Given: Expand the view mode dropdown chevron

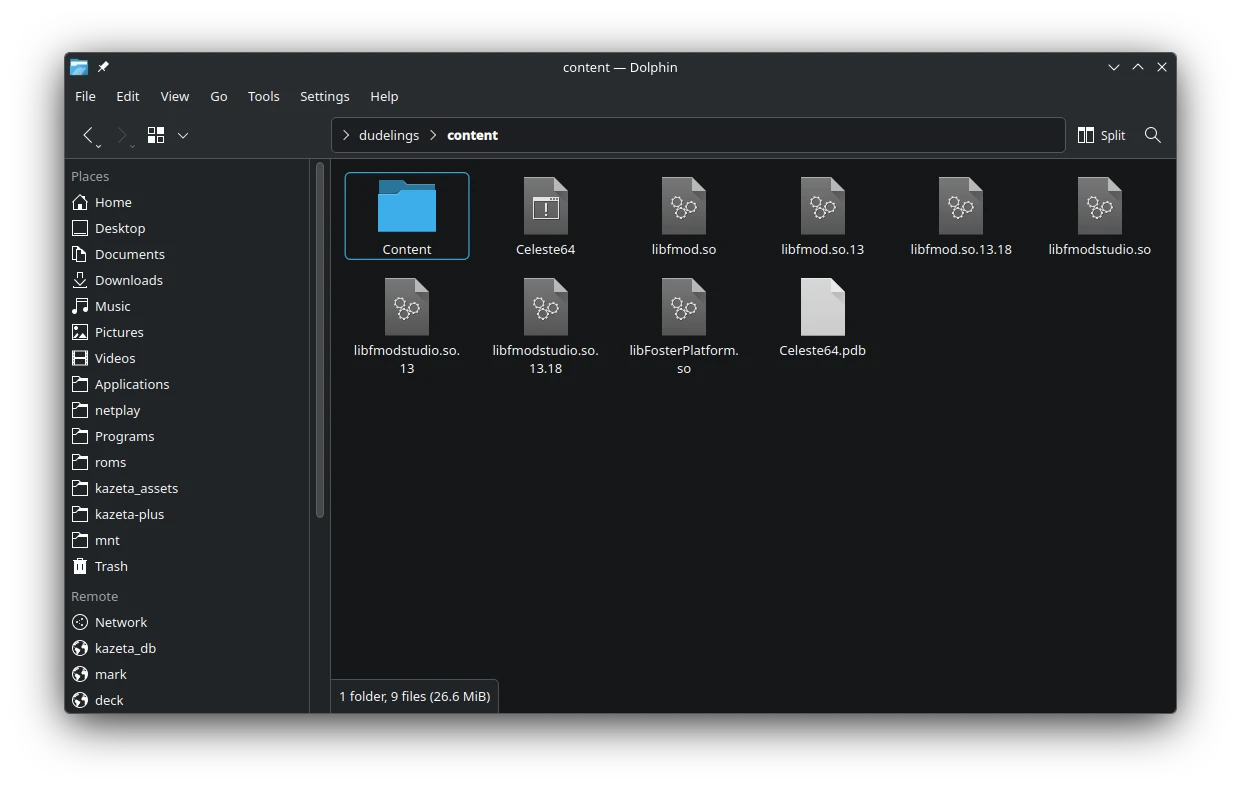Looking at the screenshot, I should [x=183, y=135].
